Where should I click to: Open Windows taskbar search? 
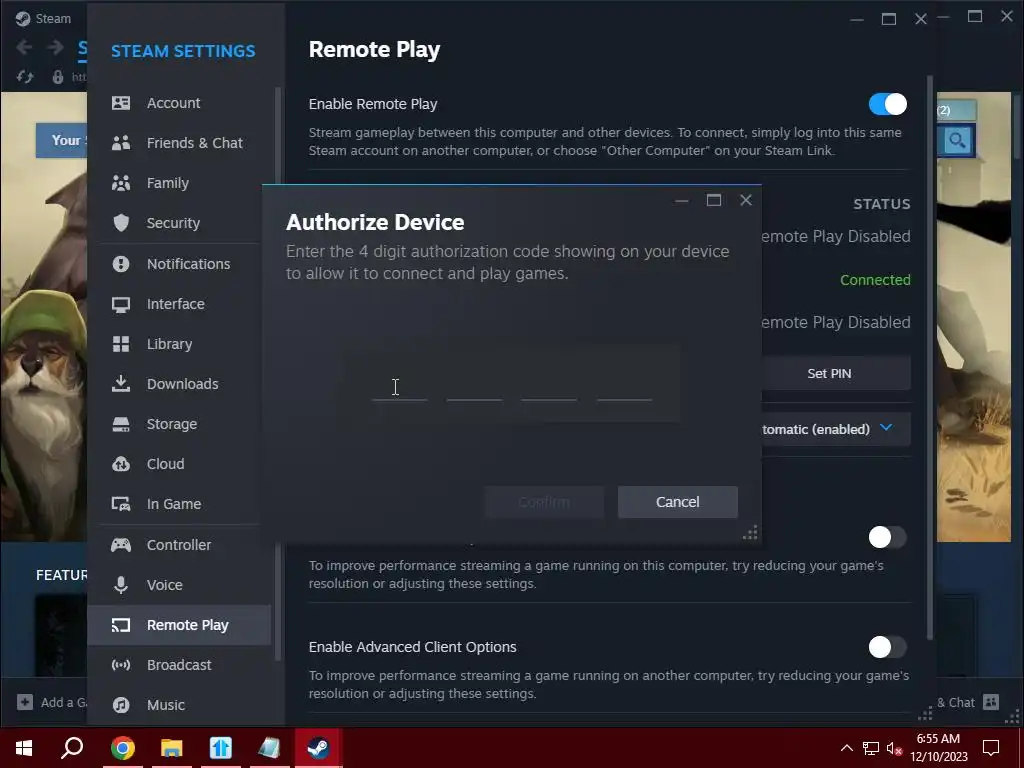pyautogui.click(x=72, y=748)
